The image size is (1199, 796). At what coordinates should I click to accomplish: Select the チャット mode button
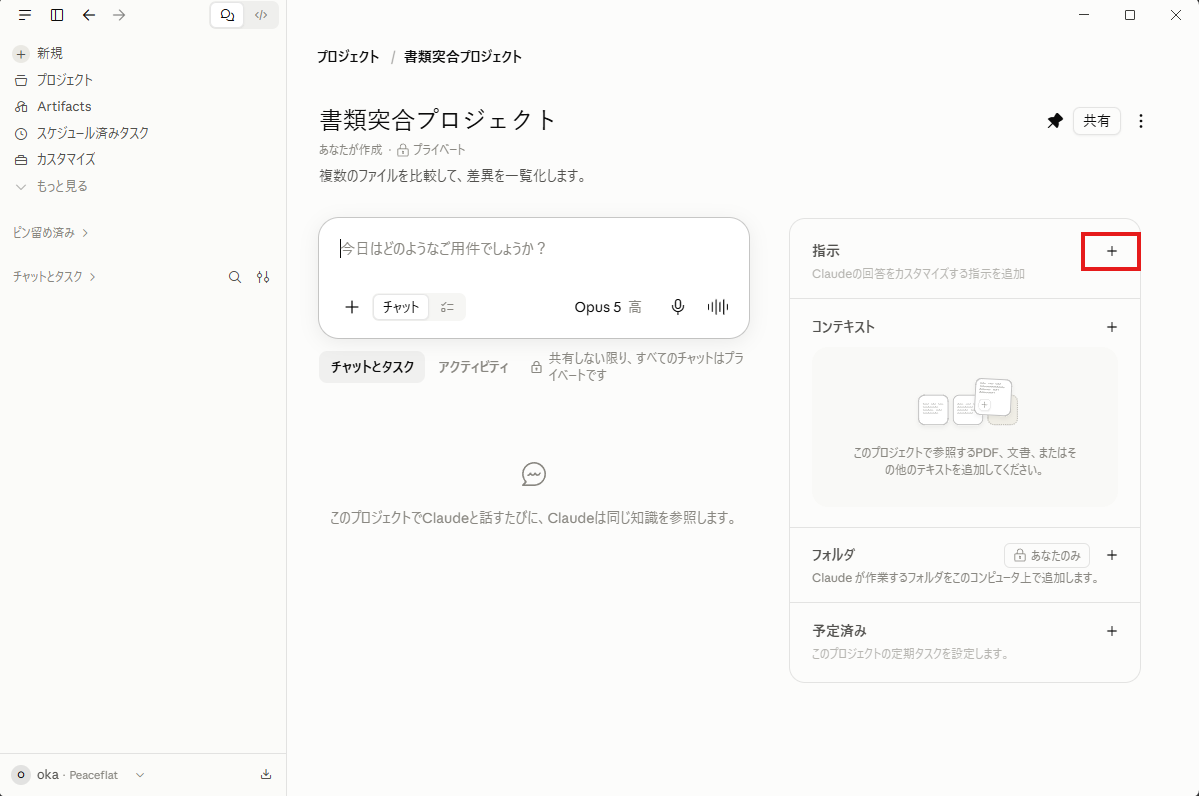click(x=401, y=307)
